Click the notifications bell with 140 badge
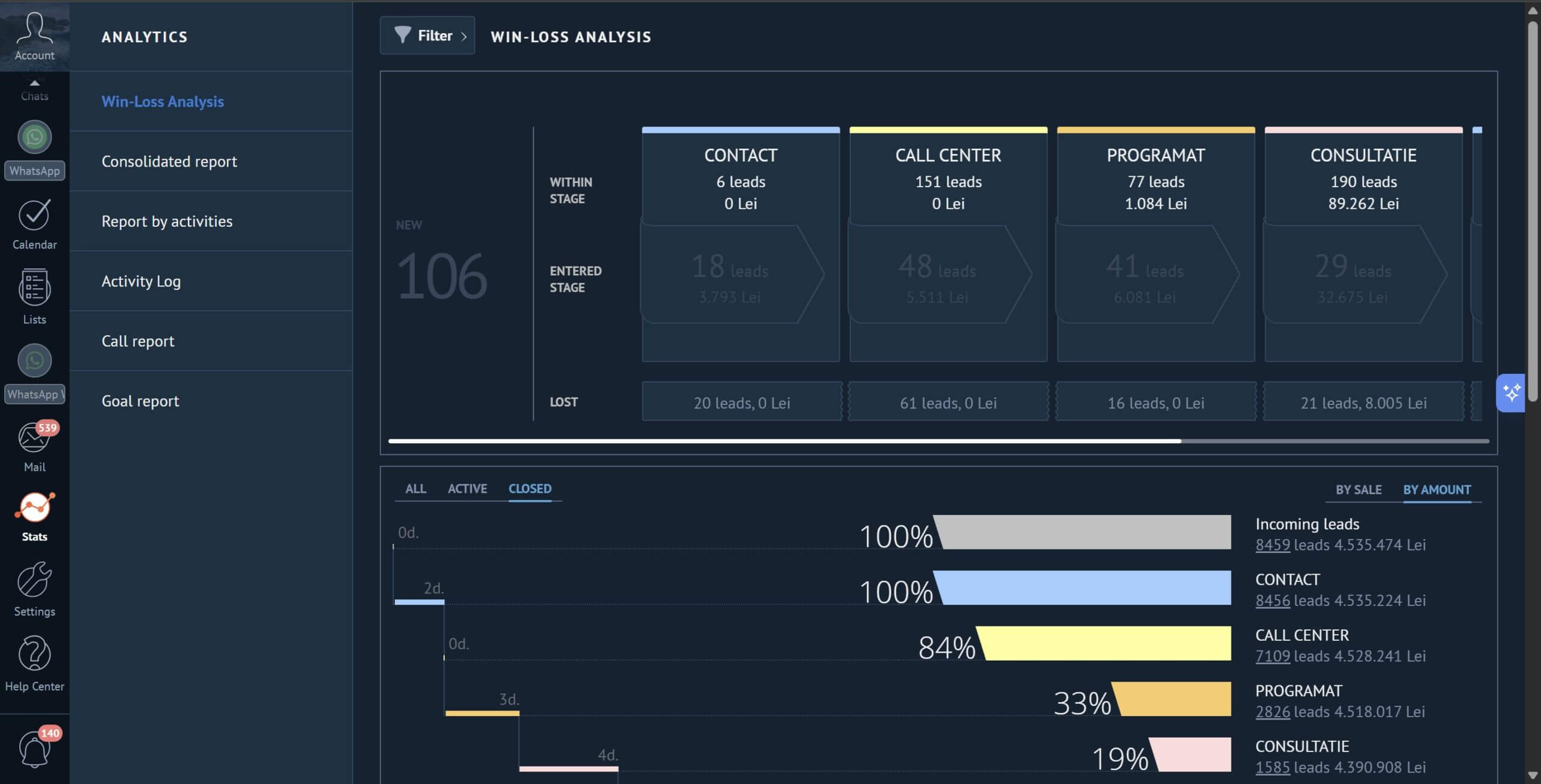The height and width of the screenshot is (784, 1541). pos(34,750)
